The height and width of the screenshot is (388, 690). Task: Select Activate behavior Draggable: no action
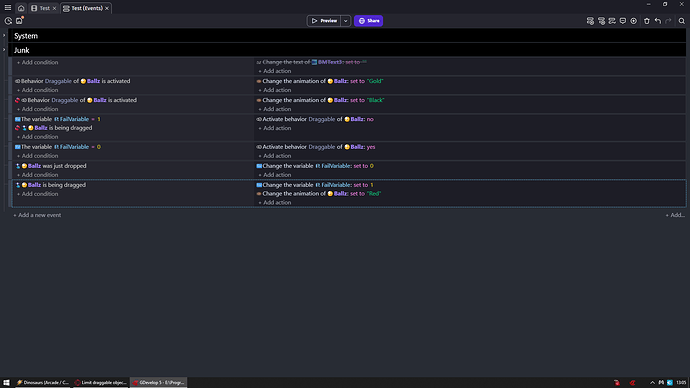[x=315, y=119]
